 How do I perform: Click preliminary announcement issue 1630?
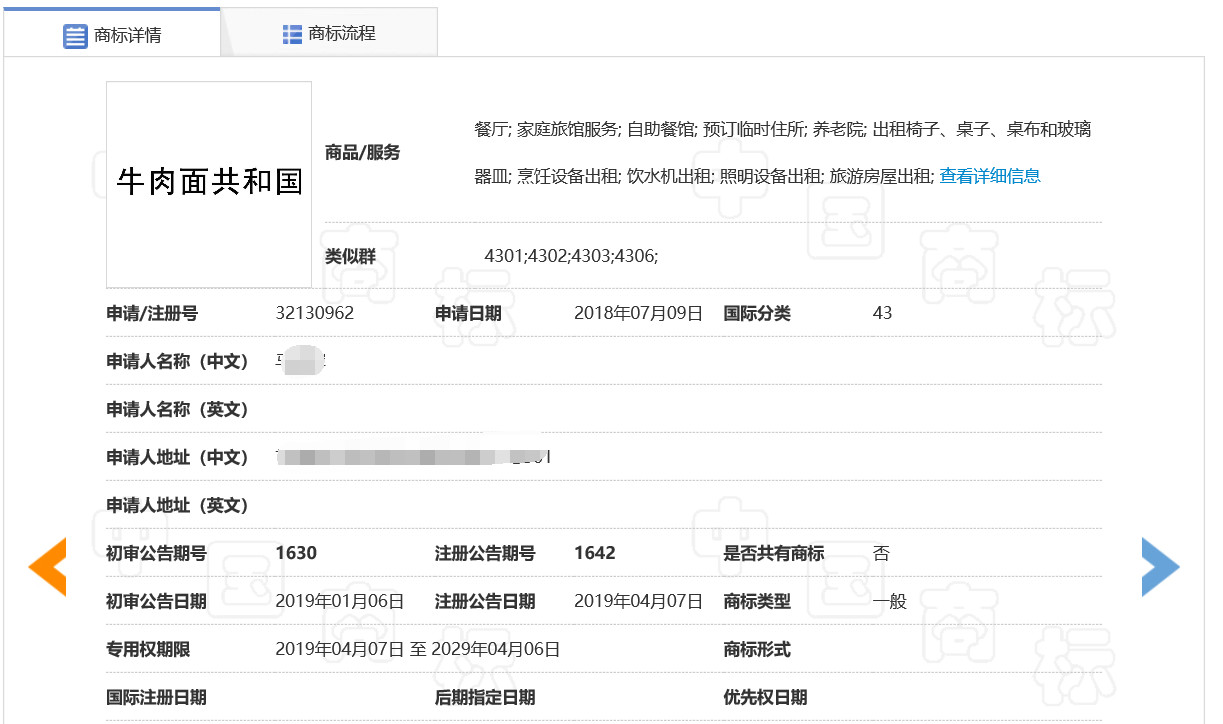tap(296, 553)
